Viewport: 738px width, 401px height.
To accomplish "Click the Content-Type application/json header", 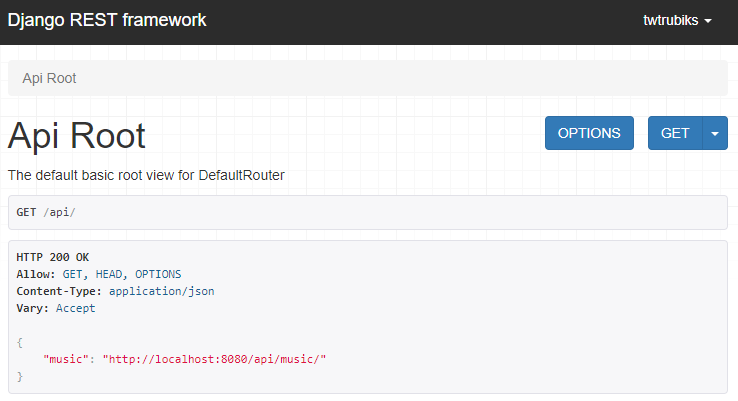I will (x=115, y=291).
